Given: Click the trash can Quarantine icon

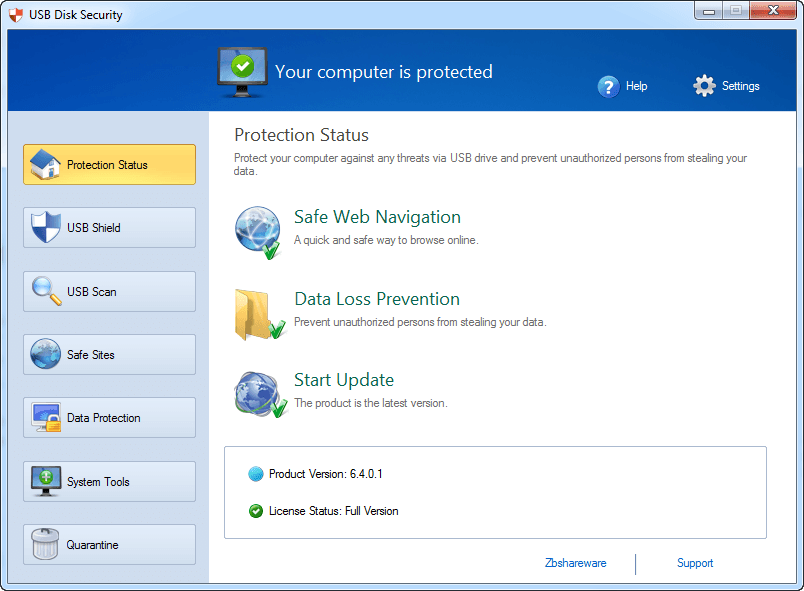Looking at the screenshot, I should click(x=45, y=544).
